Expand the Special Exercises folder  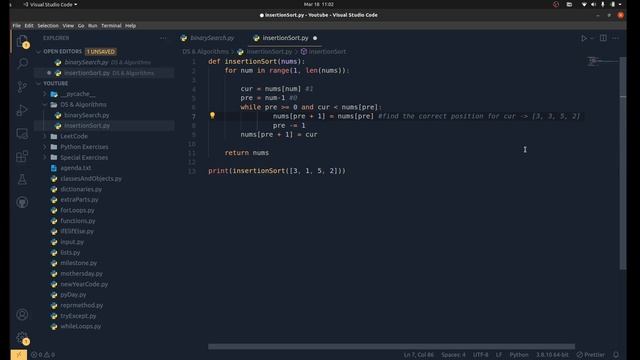(x=45, y=158)
